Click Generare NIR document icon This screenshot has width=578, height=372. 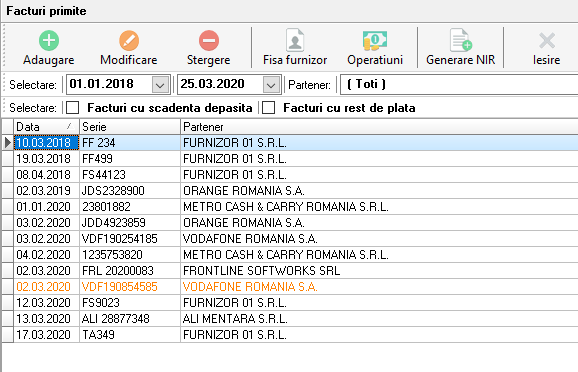[x=460, y=40]
